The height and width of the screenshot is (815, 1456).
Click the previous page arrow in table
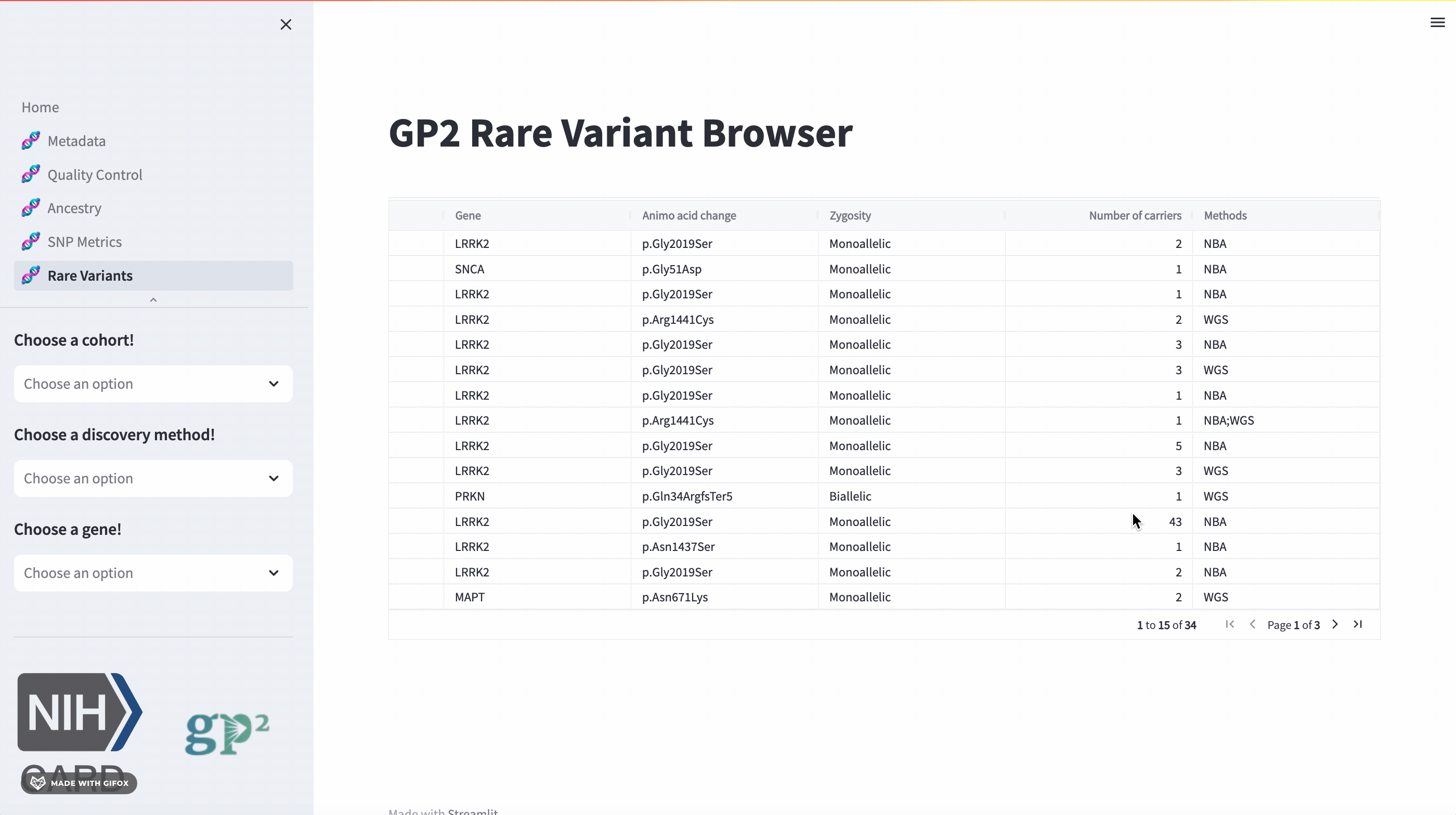[x=1253, y=624]
